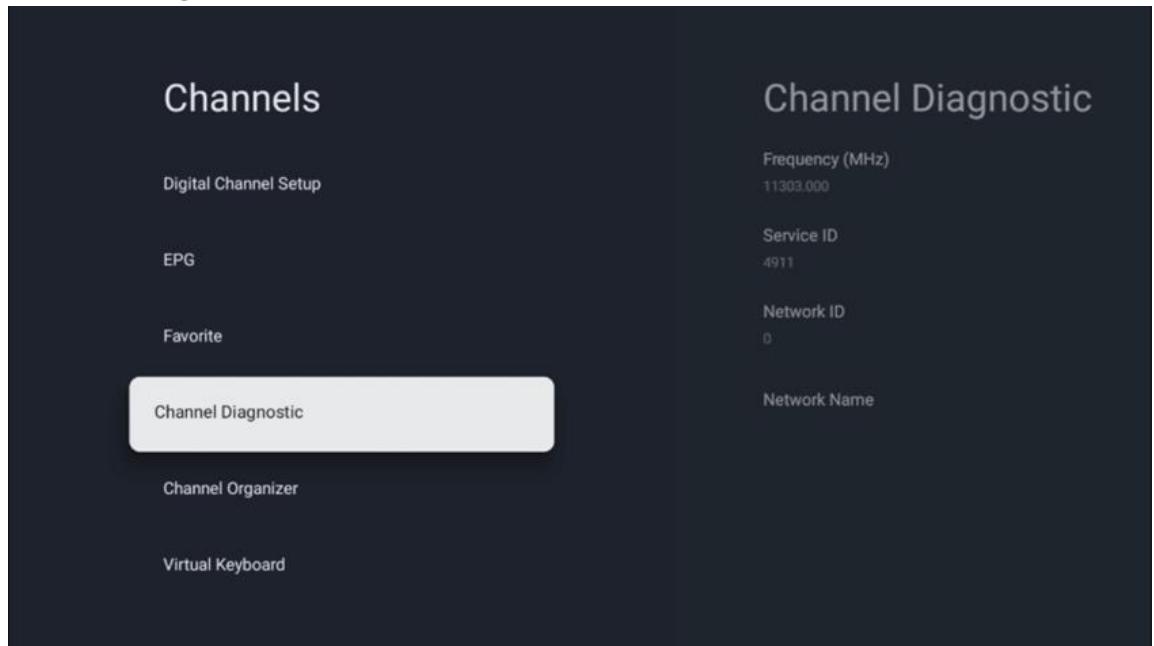The height and width of the screenshot is (646, 1154).
Task: Select highlighted Channel Diagnostic menu entry
Action: pyautogui.click(x=341, y=413)
